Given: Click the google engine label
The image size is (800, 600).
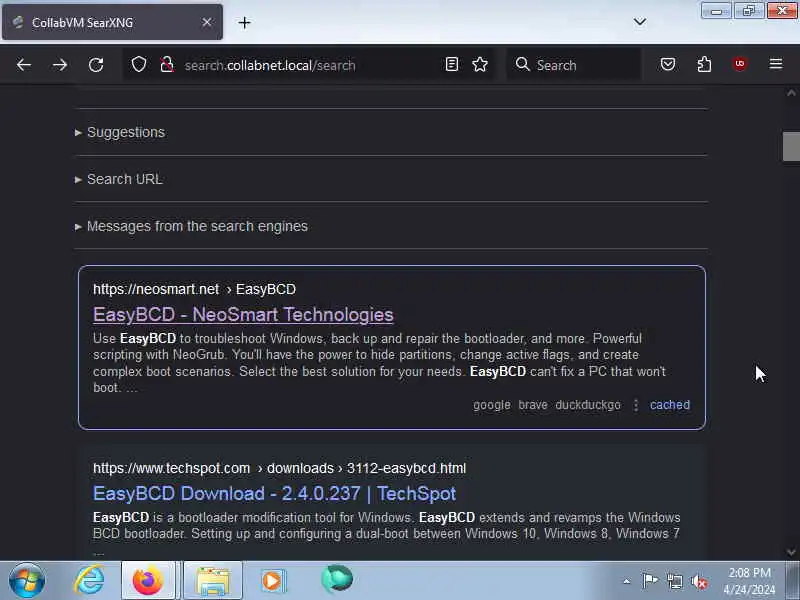Looking at the screenshot, I should tap(492, 405).
